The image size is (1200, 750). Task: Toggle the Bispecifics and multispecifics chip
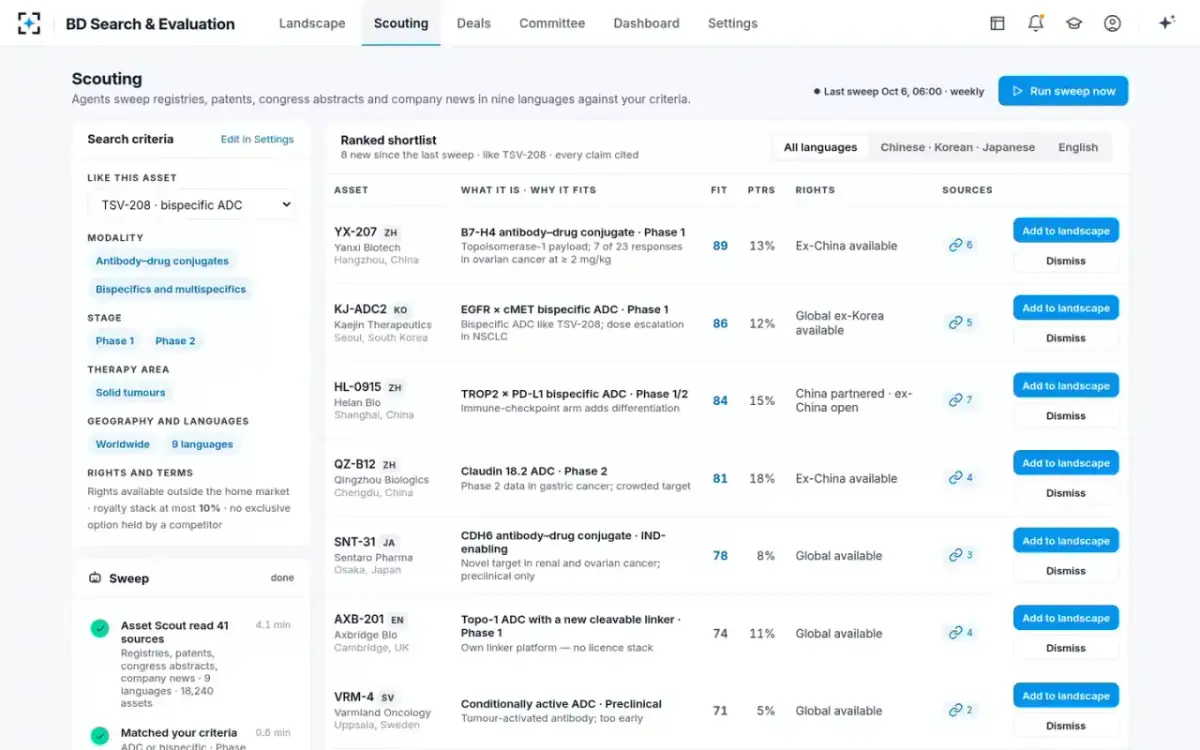click(170, 289)
